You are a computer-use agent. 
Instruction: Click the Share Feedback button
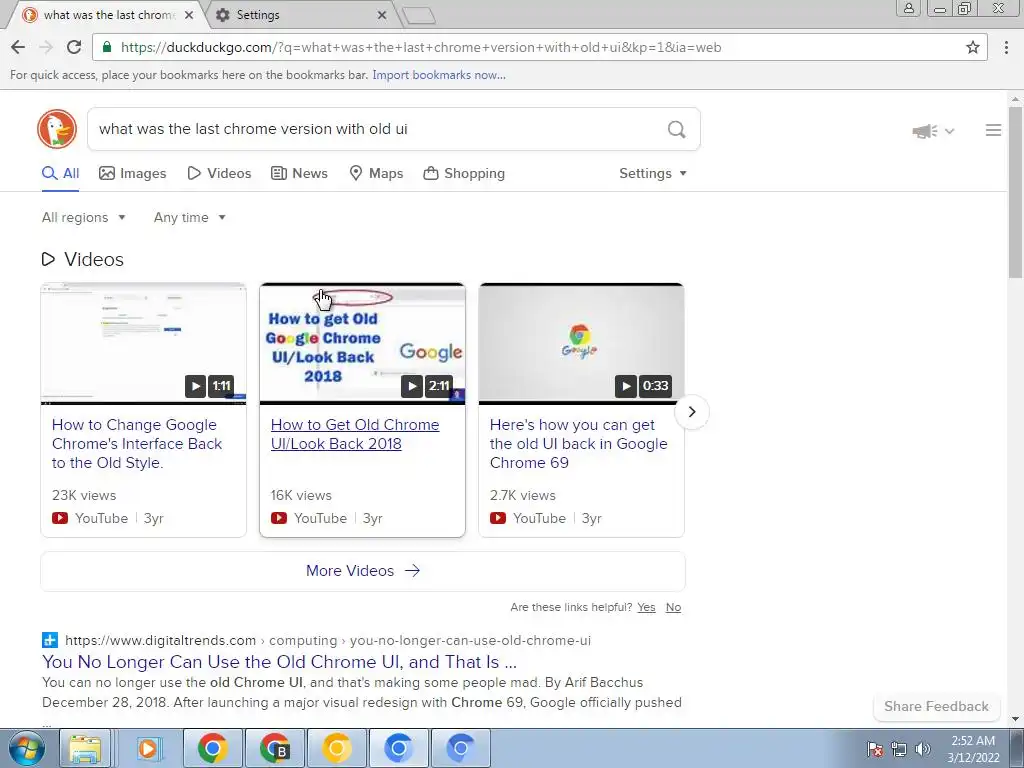[x=936, y=707]
